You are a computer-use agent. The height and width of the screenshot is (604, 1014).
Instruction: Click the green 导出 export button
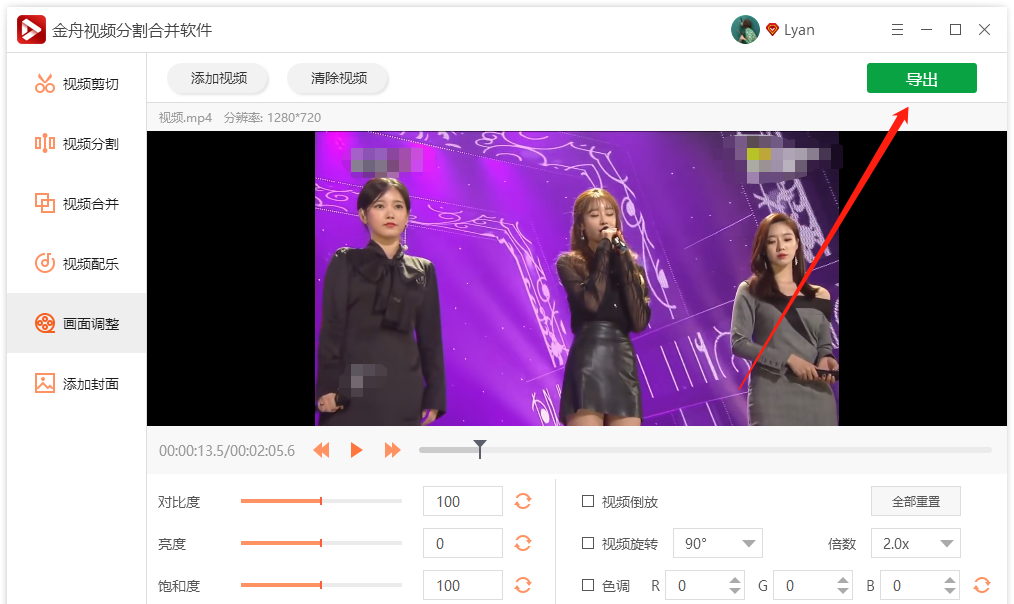pyautogui.click(x=922, y=78)
